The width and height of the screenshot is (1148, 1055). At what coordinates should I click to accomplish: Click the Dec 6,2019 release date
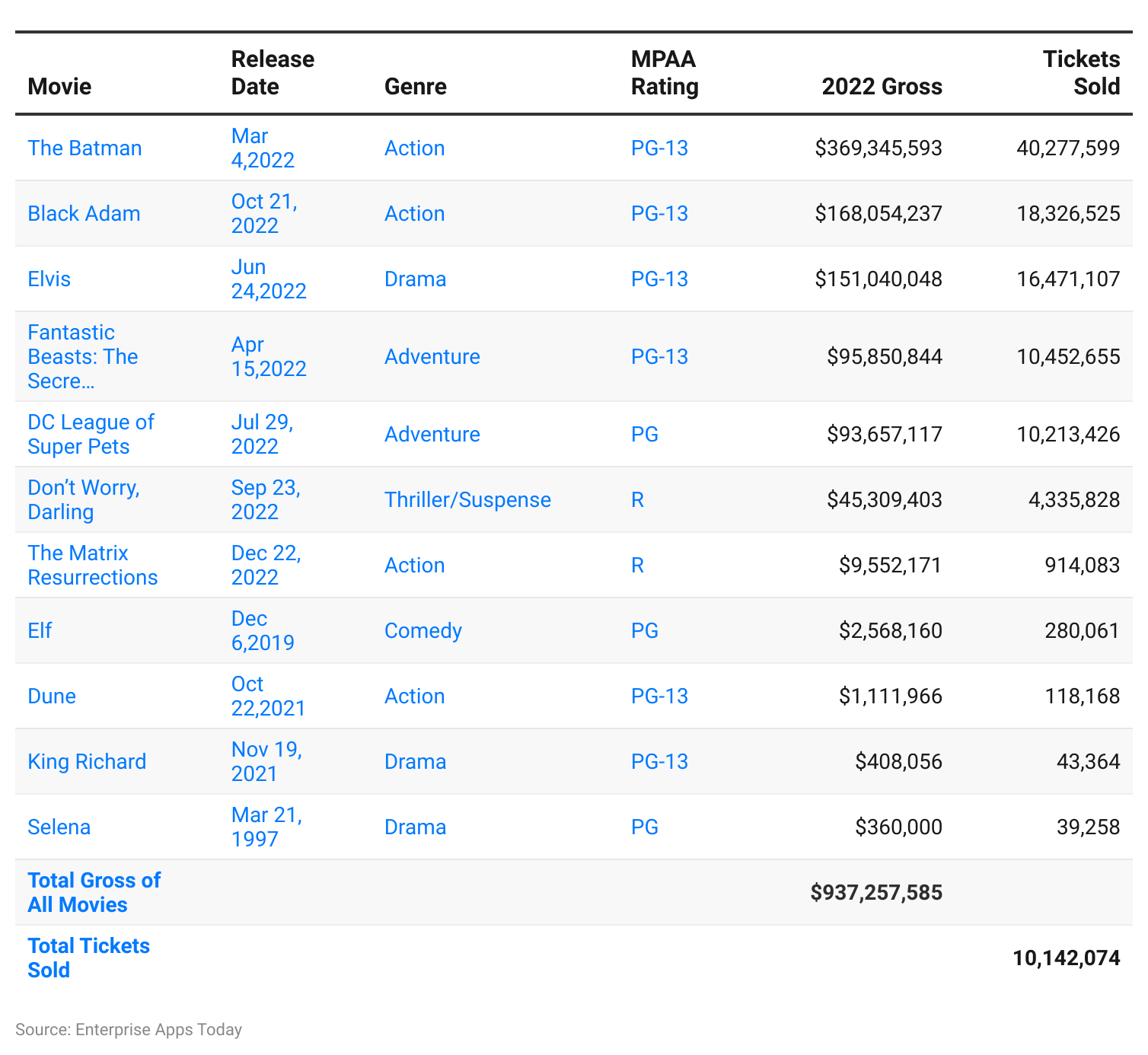[x=263, y=630]
